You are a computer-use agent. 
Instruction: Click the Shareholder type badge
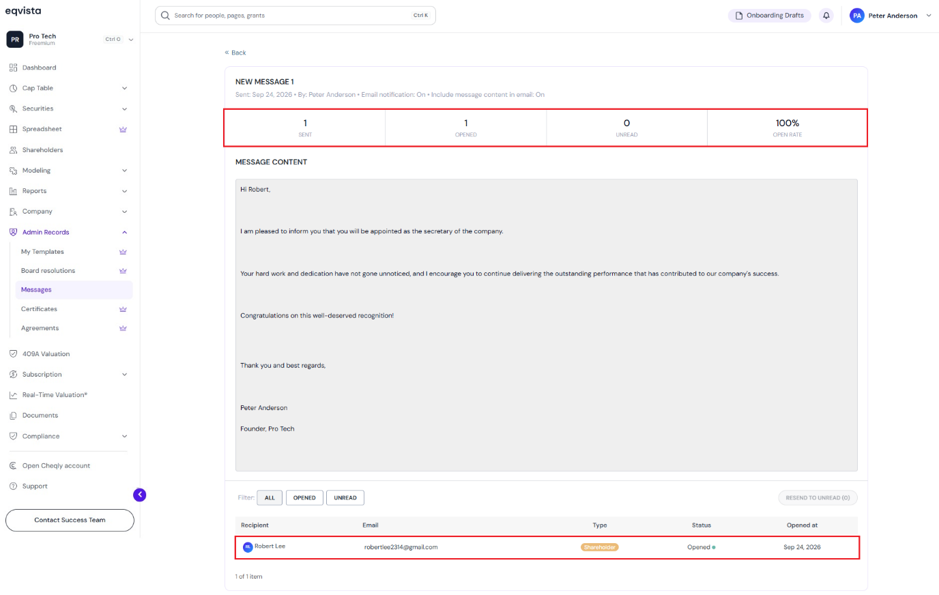pyautogui.click(x=599, y=547)
